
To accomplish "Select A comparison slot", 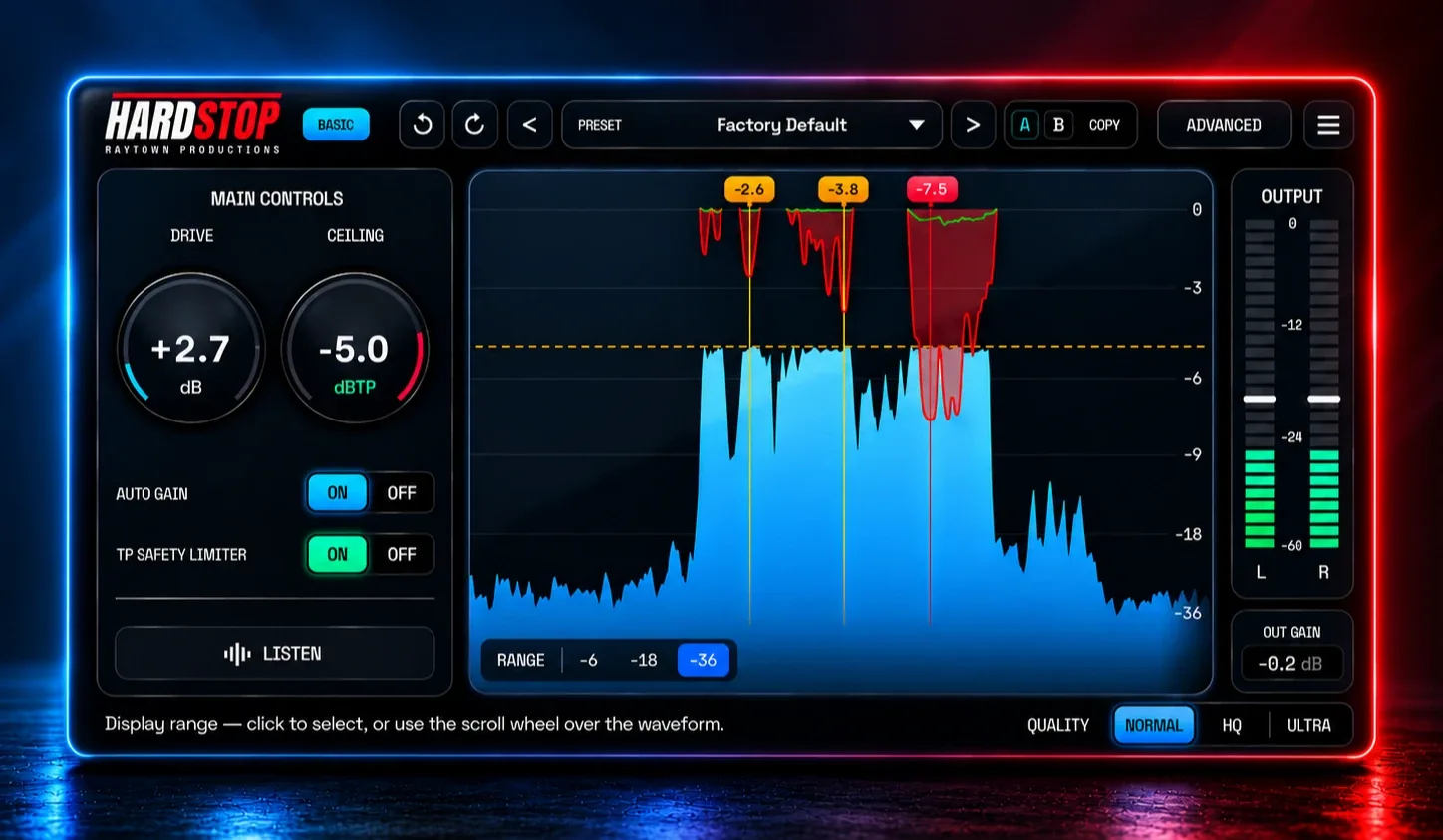I will pyautogui.click(x=1025, y=125).
